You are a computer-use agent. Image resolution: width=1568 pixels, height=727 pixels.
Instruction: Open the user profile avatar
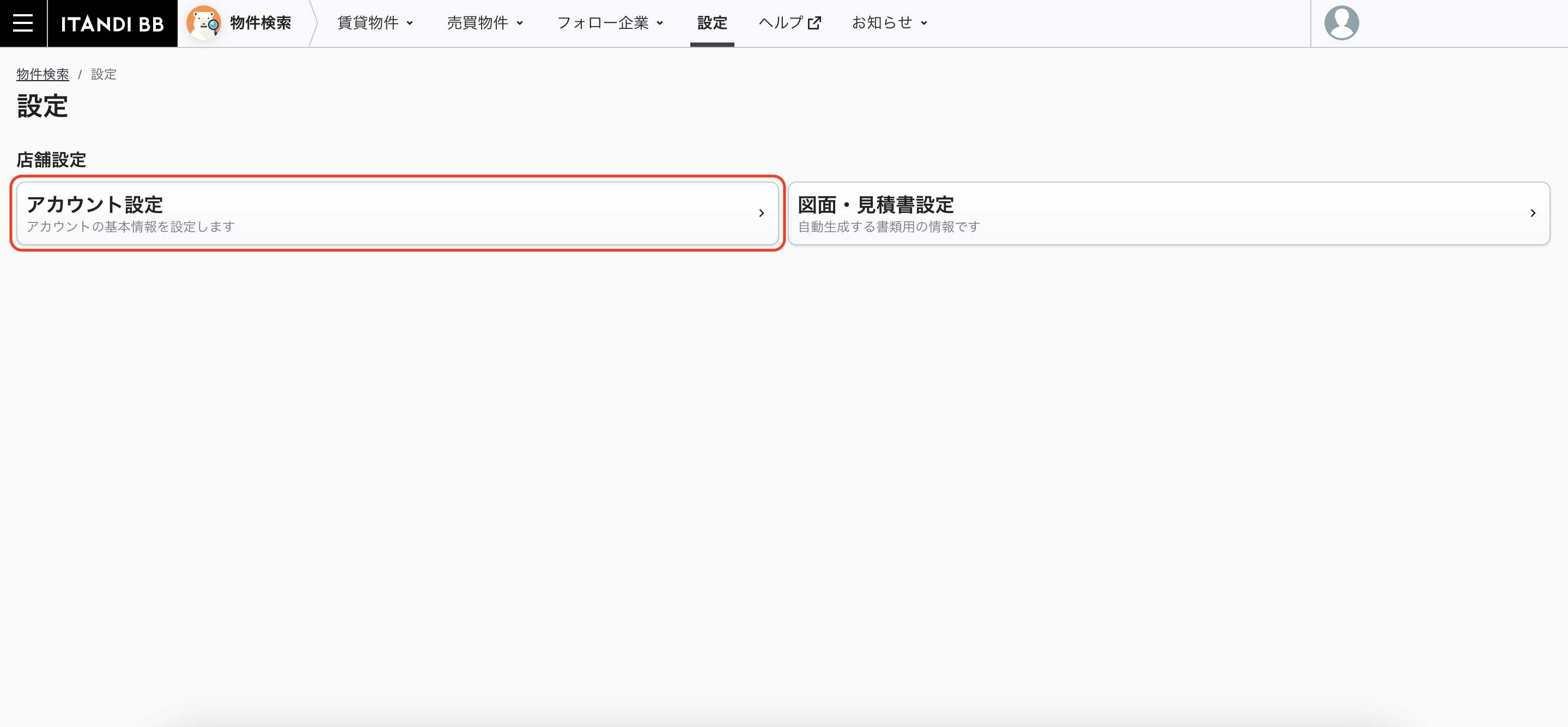pos(1341,23)
